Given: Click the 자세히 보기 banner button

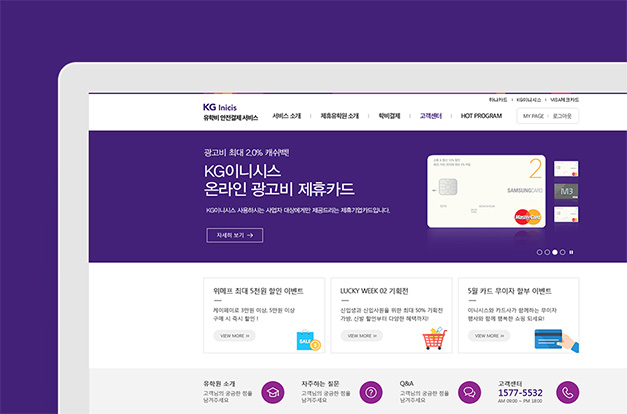Looking at the screenshot, I should coord(235,235).
